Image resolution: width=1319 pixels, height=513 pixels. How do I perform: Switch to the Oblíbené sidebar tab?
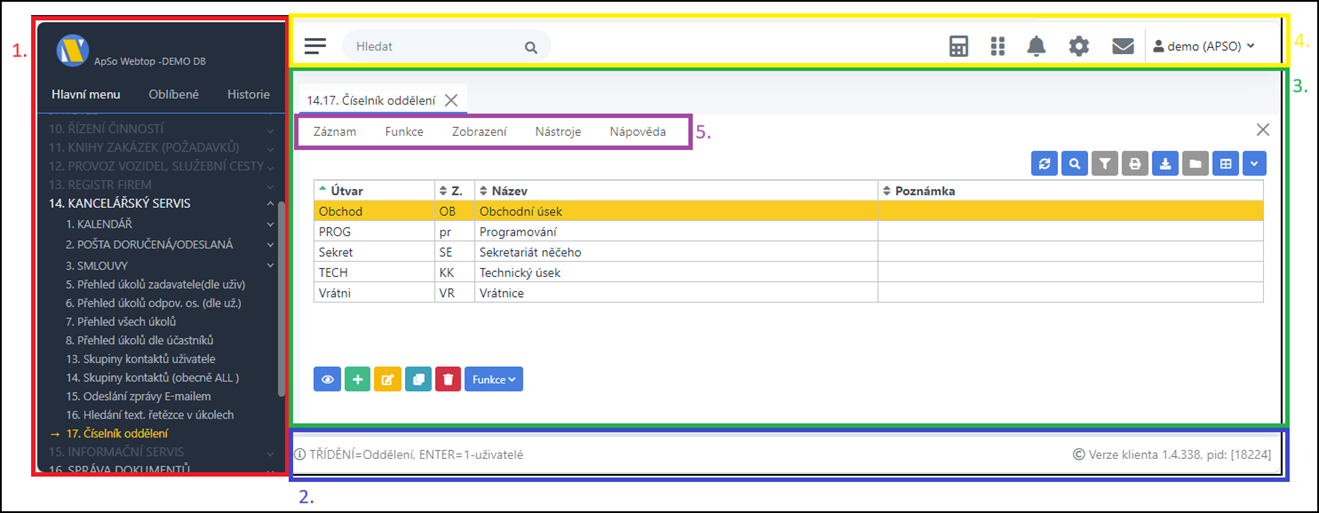(x=173, y=94)
